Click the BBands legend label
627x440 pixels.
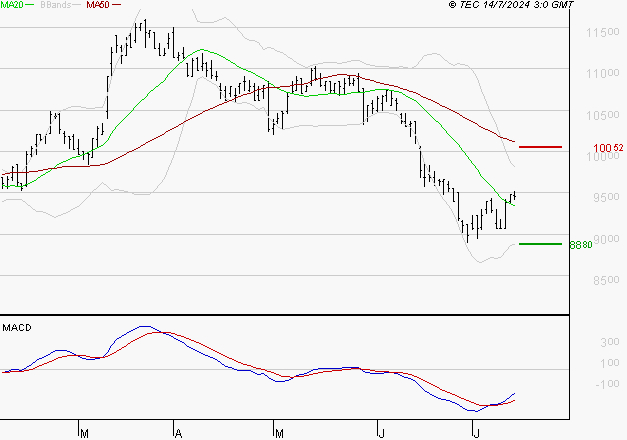55,4
